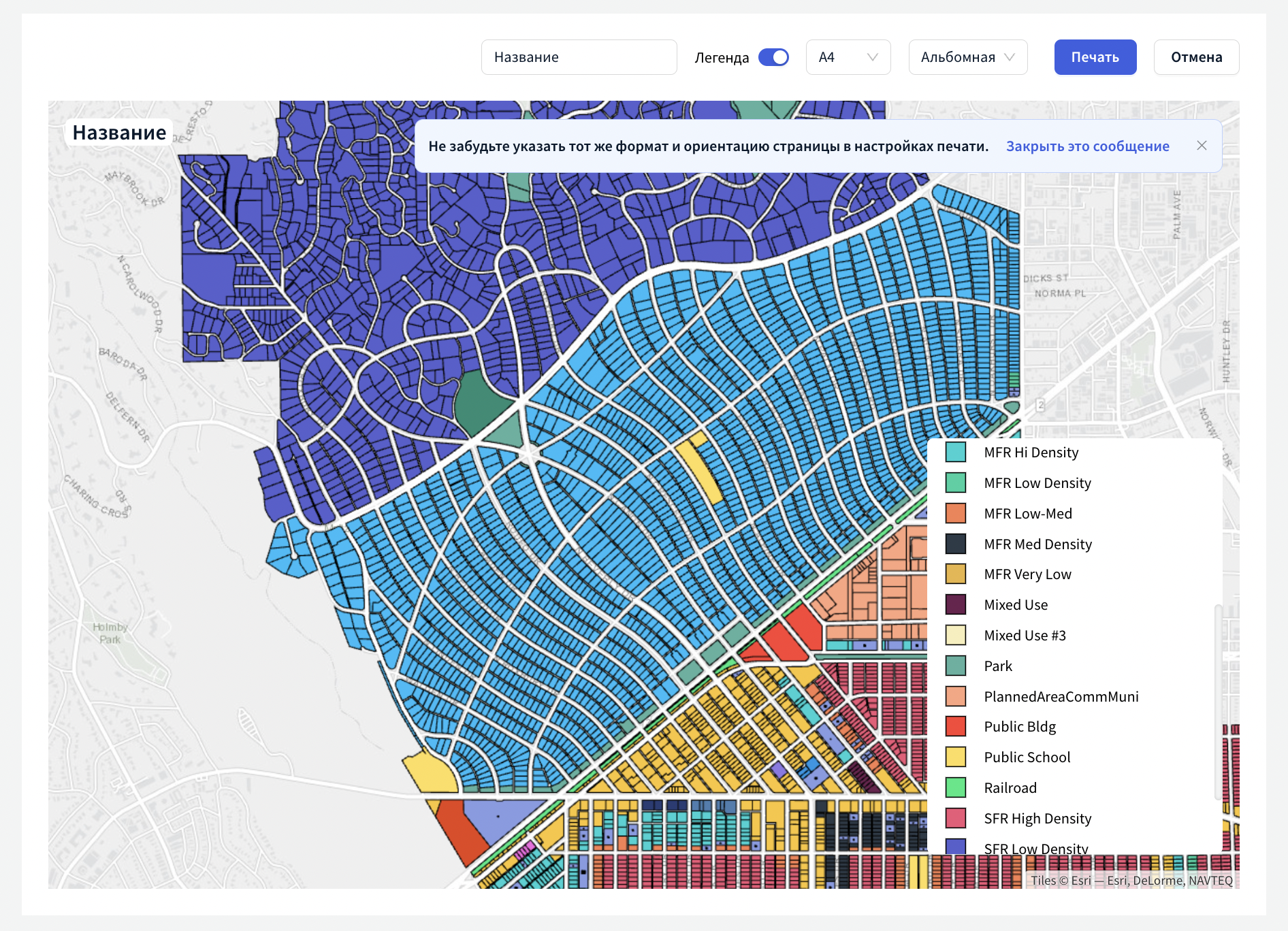The height and width of the screenshot is (931, 1288).
Task: Click the 'Закрыть это сообщение' link
Action: [1087, 146]
